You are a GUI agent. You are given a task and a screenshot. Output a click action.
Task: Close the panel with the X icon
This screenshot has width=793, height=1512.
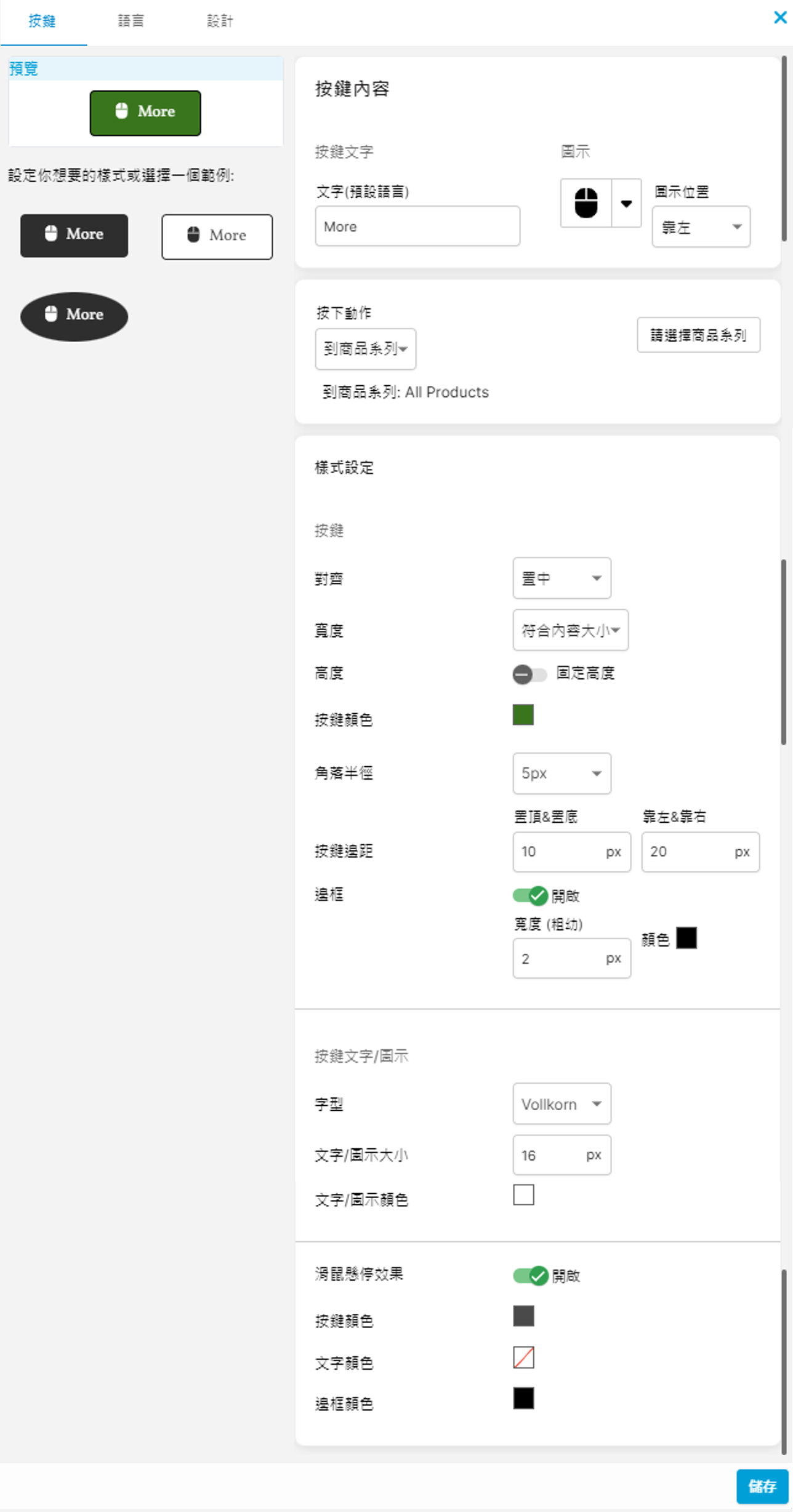pyautogui.click(x=779, y=17)
